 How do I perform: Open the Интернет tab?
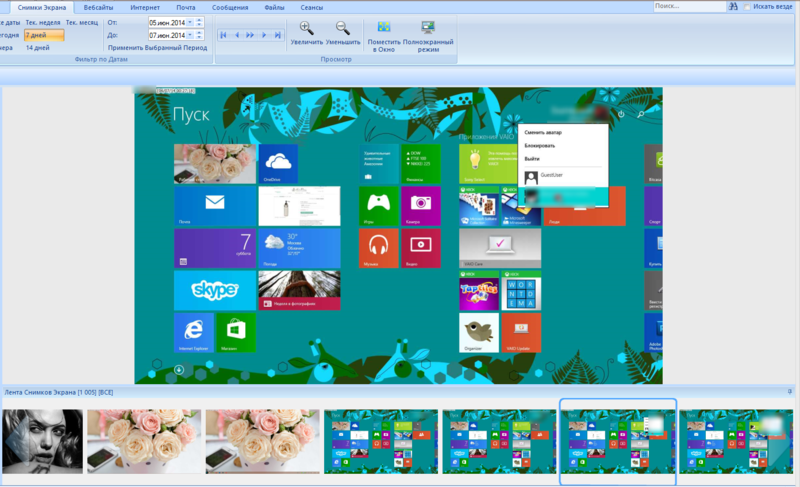(x=145, y=8)
